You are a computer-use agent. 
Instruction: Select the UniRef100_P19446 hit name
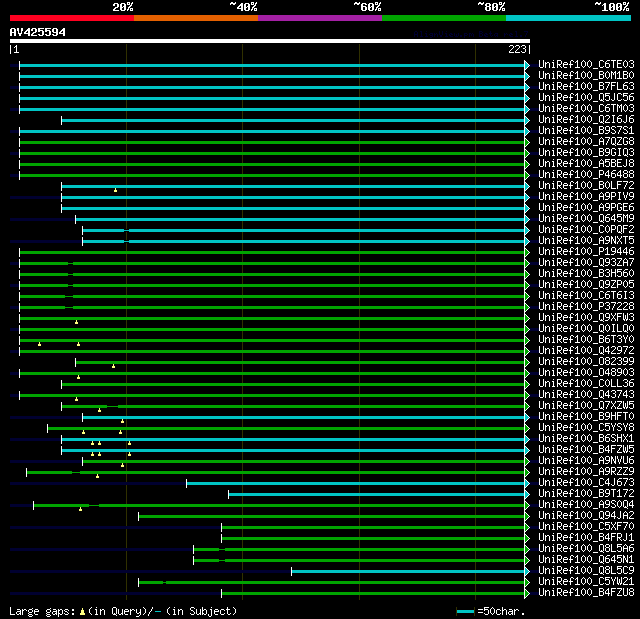(x=586, y=252)
